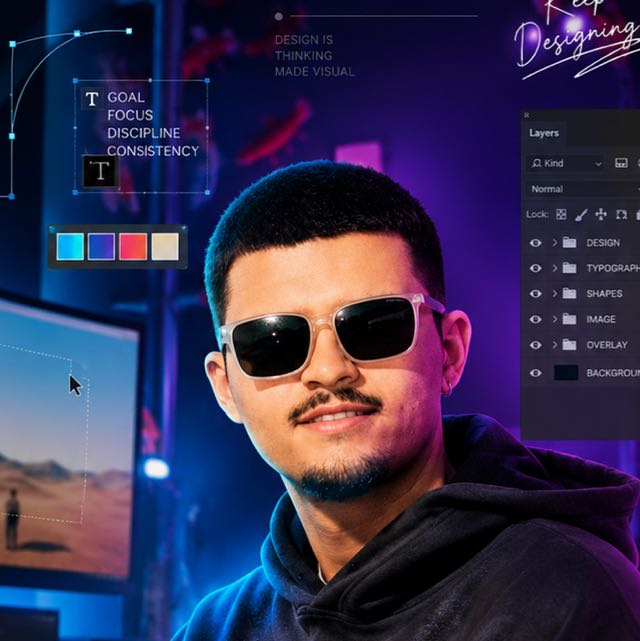Click the word FOCUS in the text box

coord(130,115)
